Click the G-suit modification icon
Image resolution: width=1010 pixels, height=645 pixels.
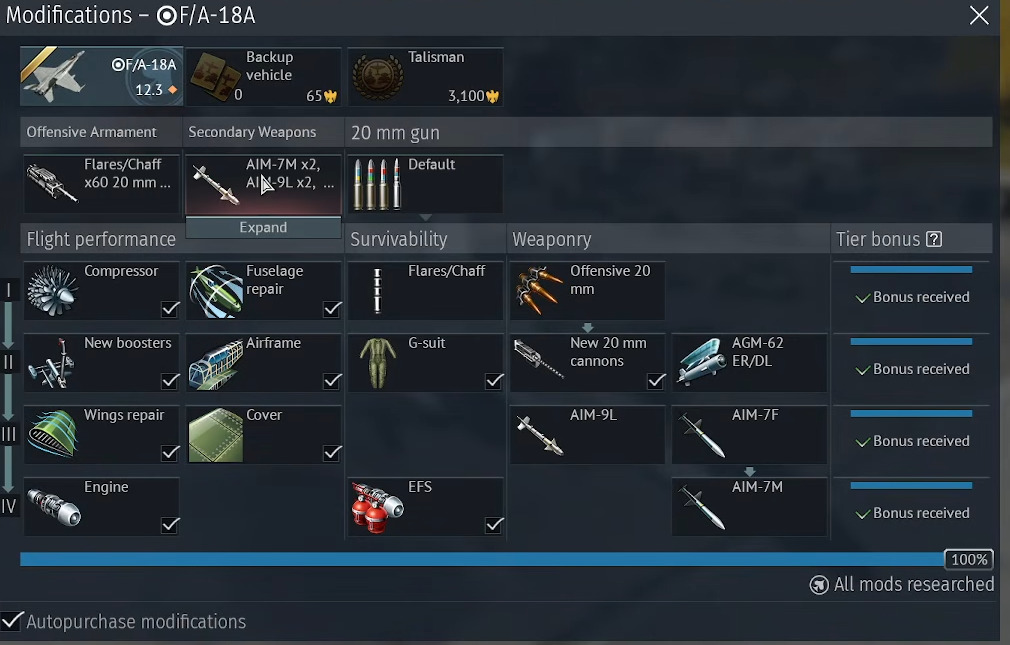click(x=377, y=363)
